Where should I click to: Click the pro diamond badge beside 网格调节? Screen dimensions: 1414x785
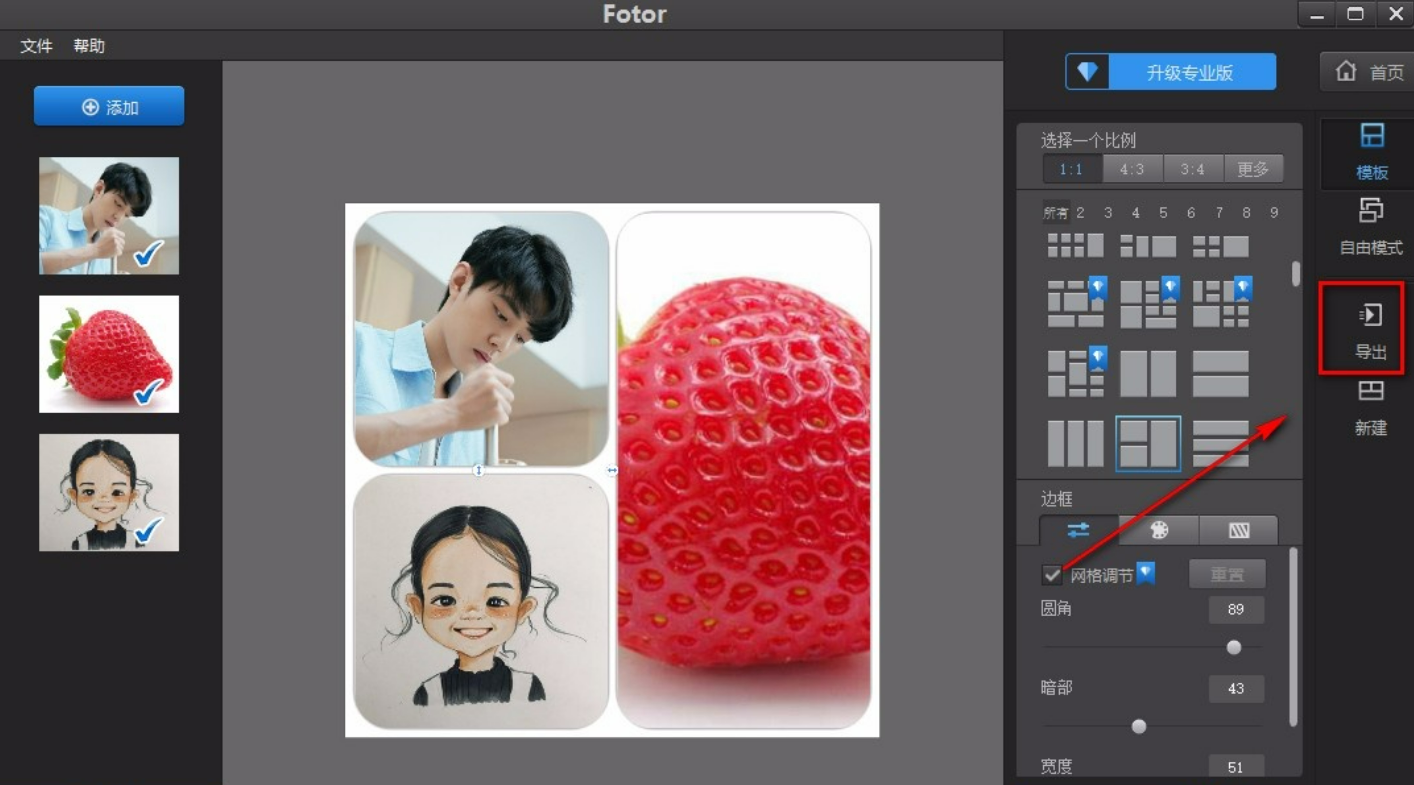[x=1146, y=573]
